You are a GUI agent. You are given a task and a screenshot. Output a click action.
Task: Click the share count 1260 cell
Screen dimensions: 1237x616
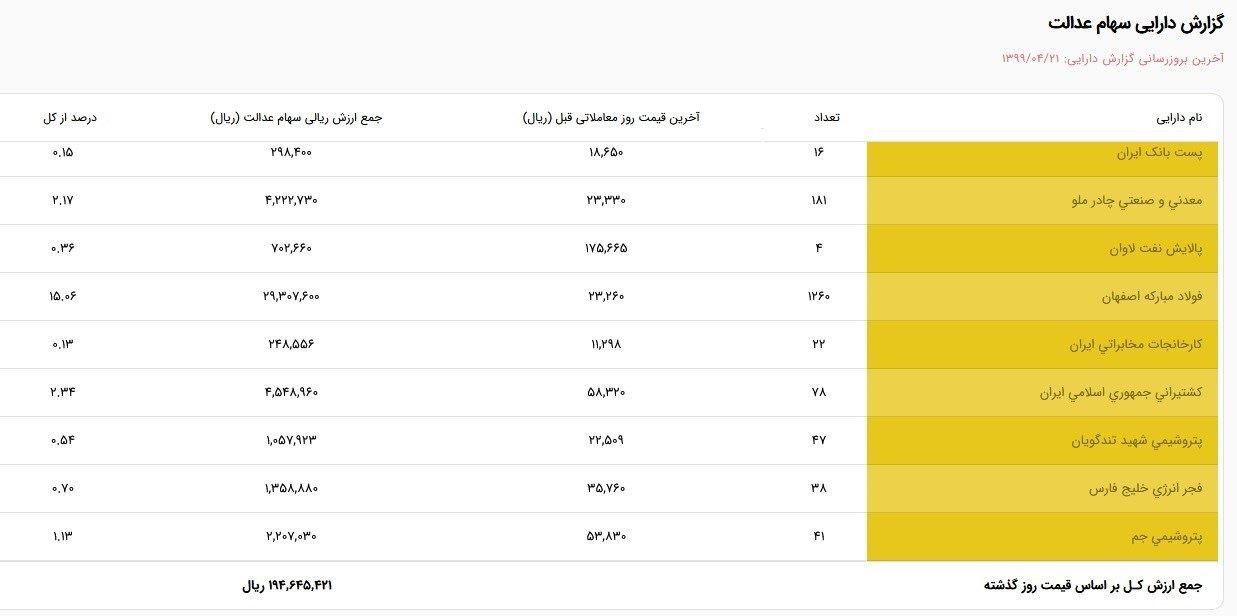pos(818,296)
